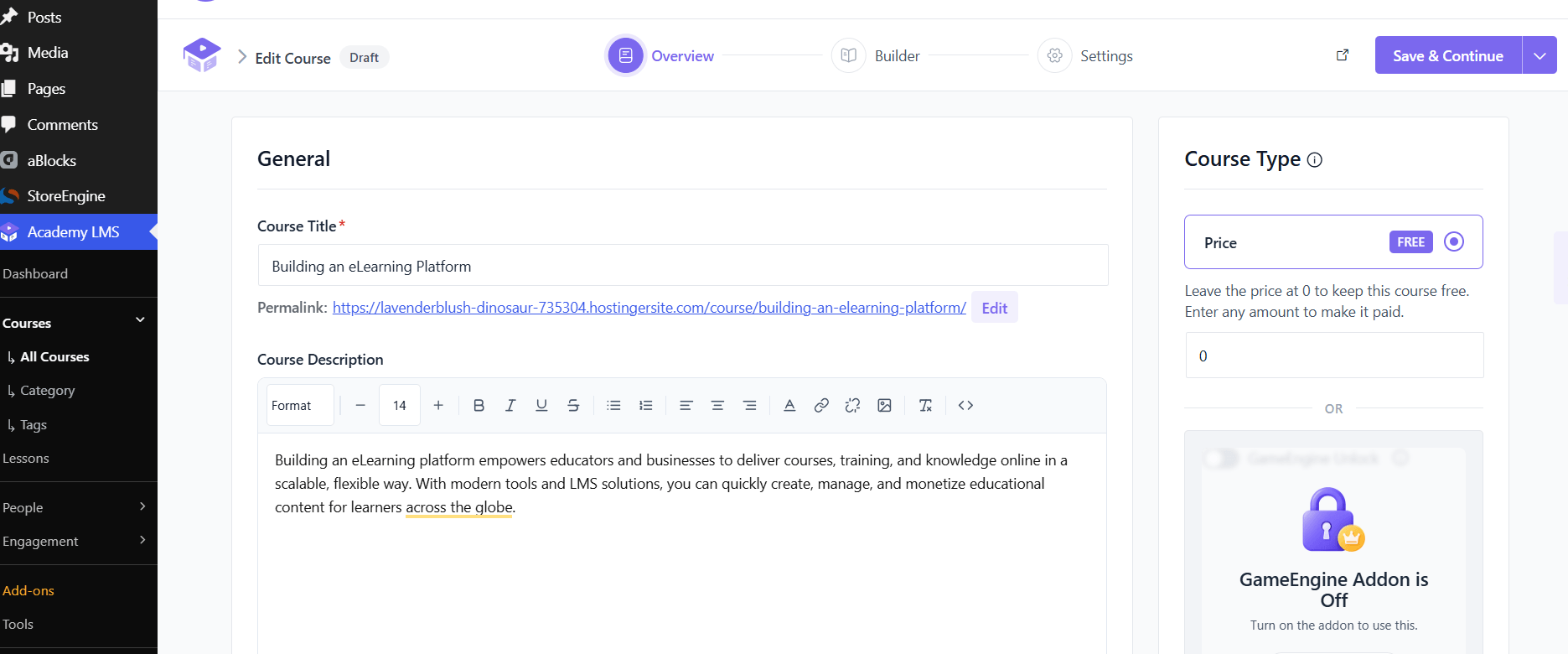This screenshot has width=1568, height=654.
Task: Switch to the Builder step
Action: tap(876, 55)
